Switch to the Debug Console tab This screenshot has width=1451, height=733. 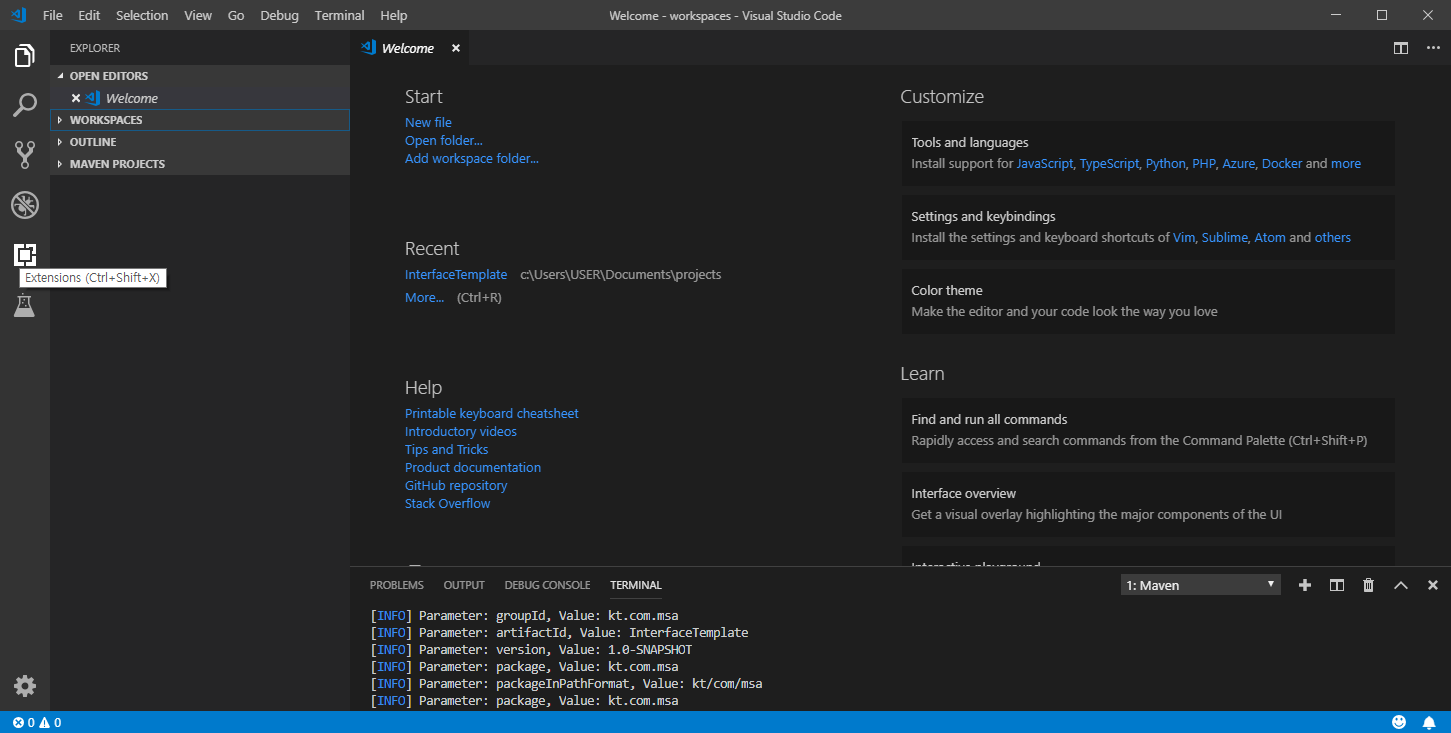click(547, 585)
